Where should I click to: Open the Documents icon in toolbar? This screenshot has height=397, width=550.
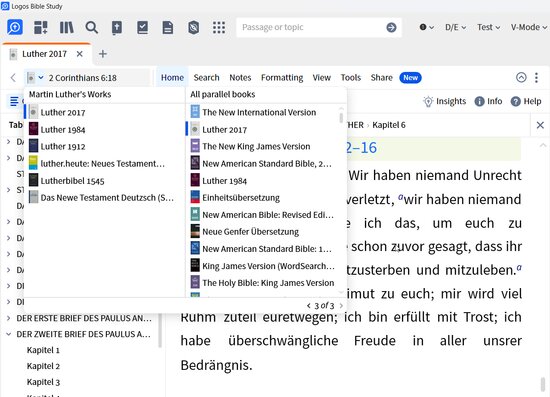(168, 27)
